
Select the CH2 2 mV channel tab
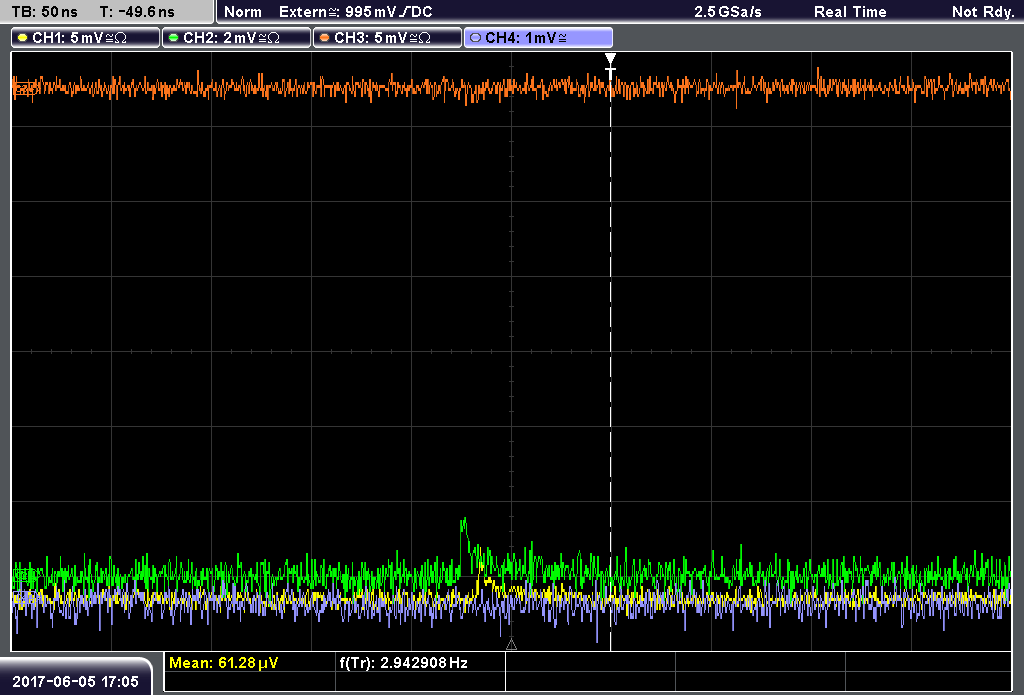tap(236, 38)
